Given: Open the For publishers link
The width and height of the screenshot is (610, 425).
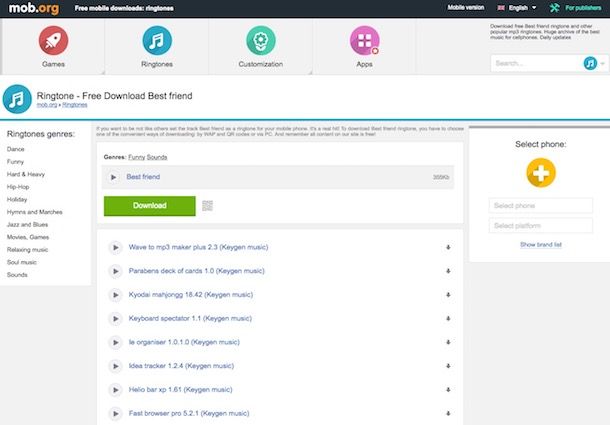Looking at the screenshot, I should [583, 8].
